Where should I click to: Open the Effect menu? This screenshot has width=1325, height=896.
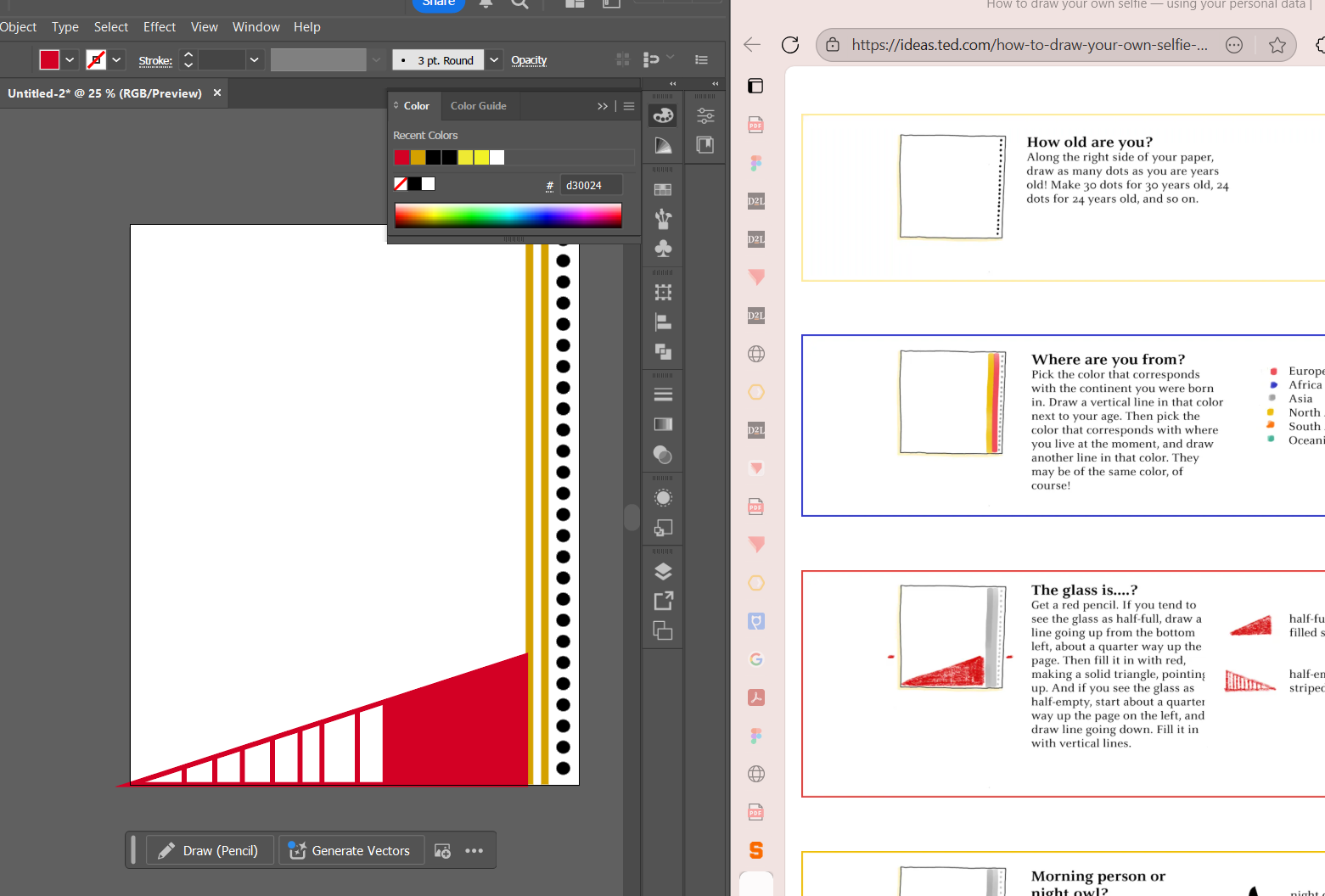click(159, 27)
